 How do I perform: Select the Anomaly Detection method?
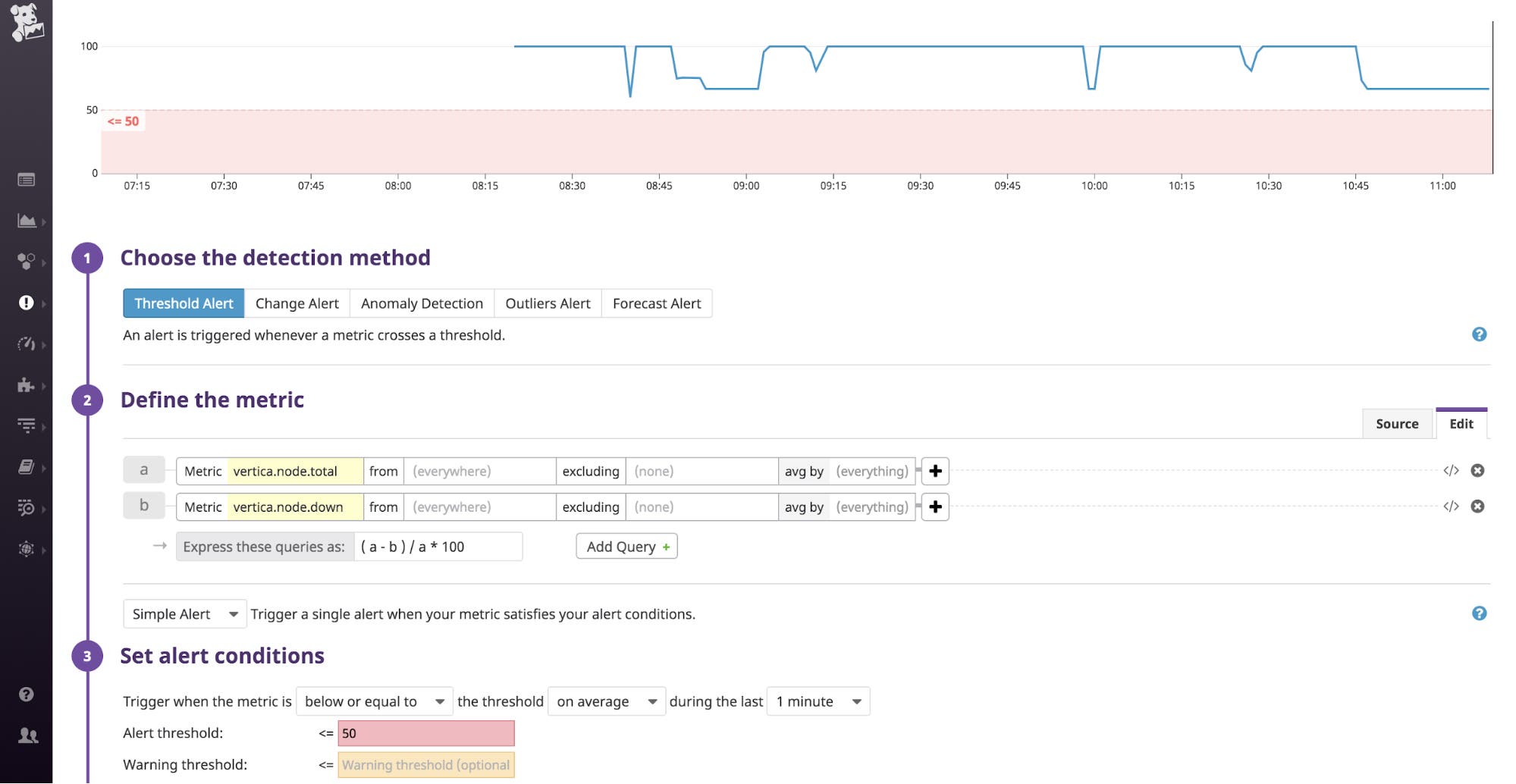pyautogui.click(x=422, y=303)
